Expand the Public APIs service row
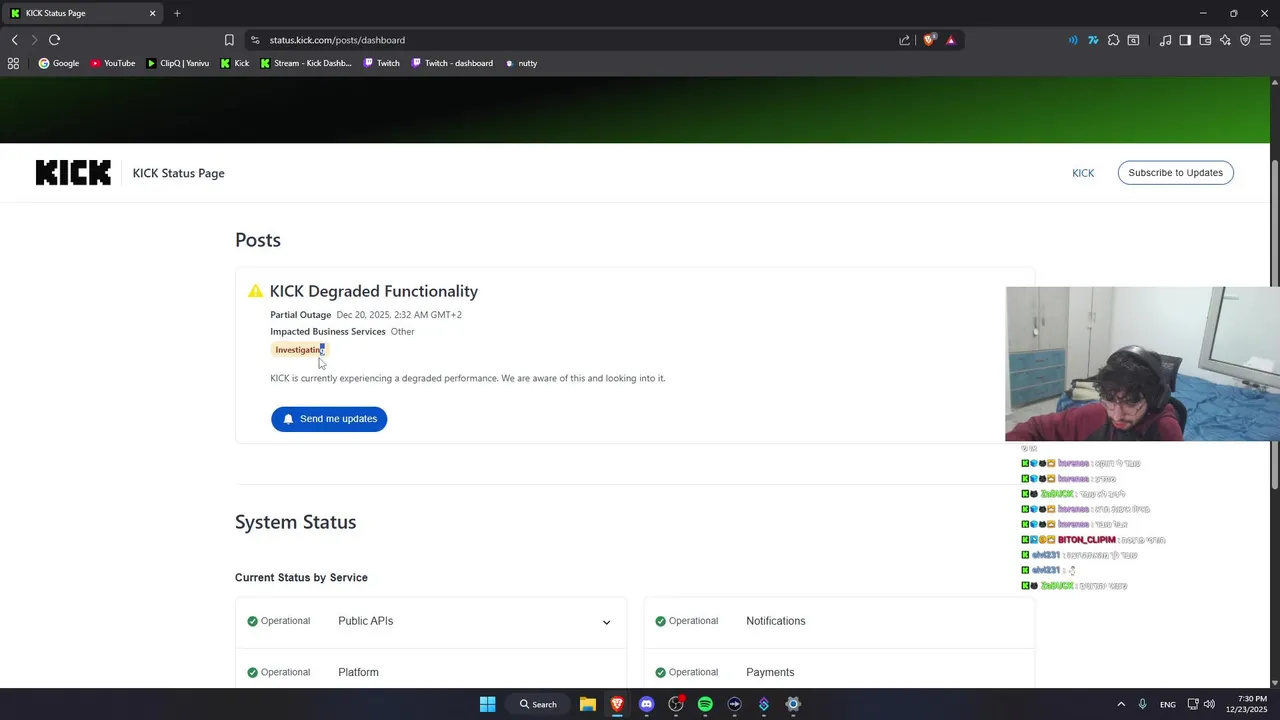The height and width of the screenshot is (720, 1280). pyautogui.click(x=606, y=622)
